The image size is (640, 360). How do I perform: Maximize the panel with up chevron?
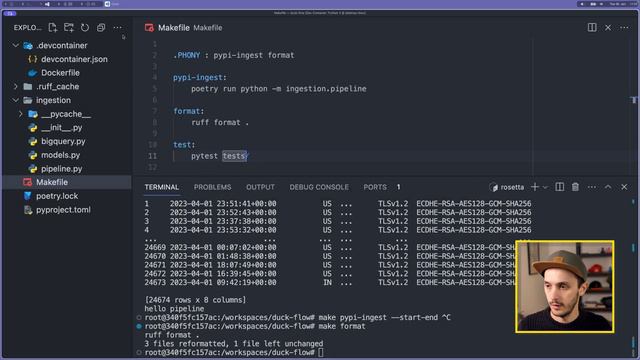tap(608, 187)
